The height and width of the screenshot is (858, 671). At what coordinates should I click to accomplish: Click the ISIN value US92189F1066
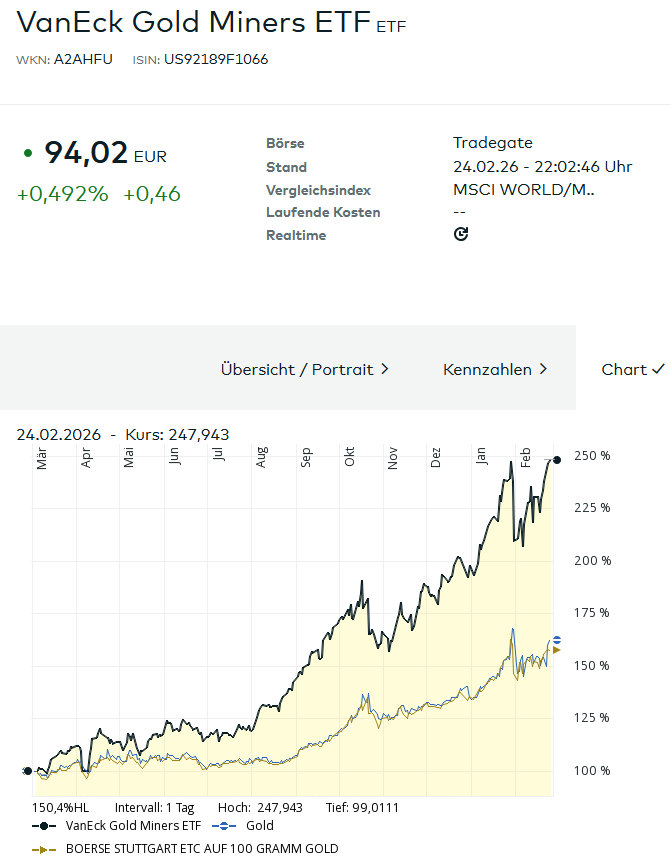pos(216,59)
